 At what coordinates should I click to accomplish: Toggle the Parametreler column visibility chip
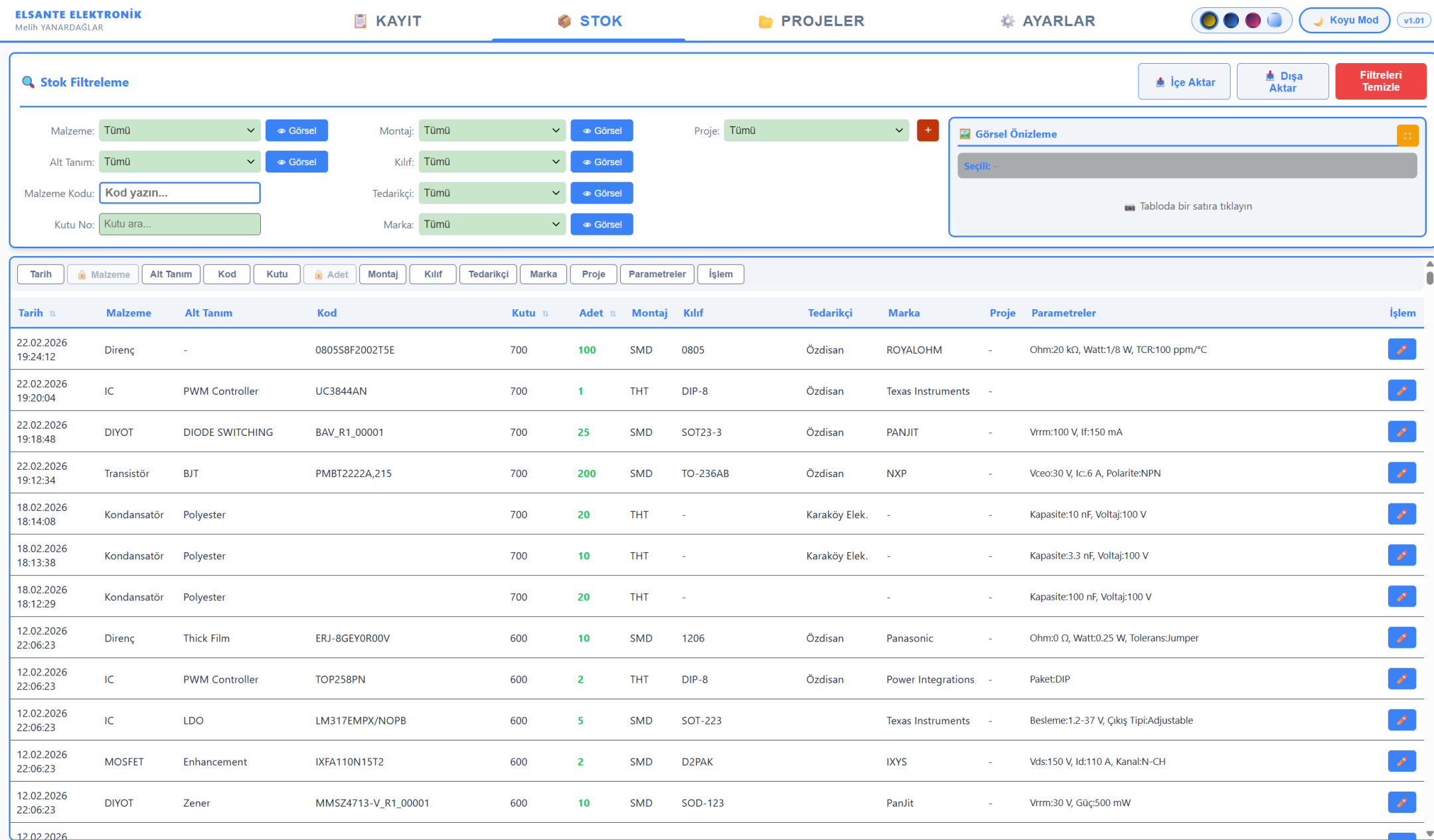[657, 274]
